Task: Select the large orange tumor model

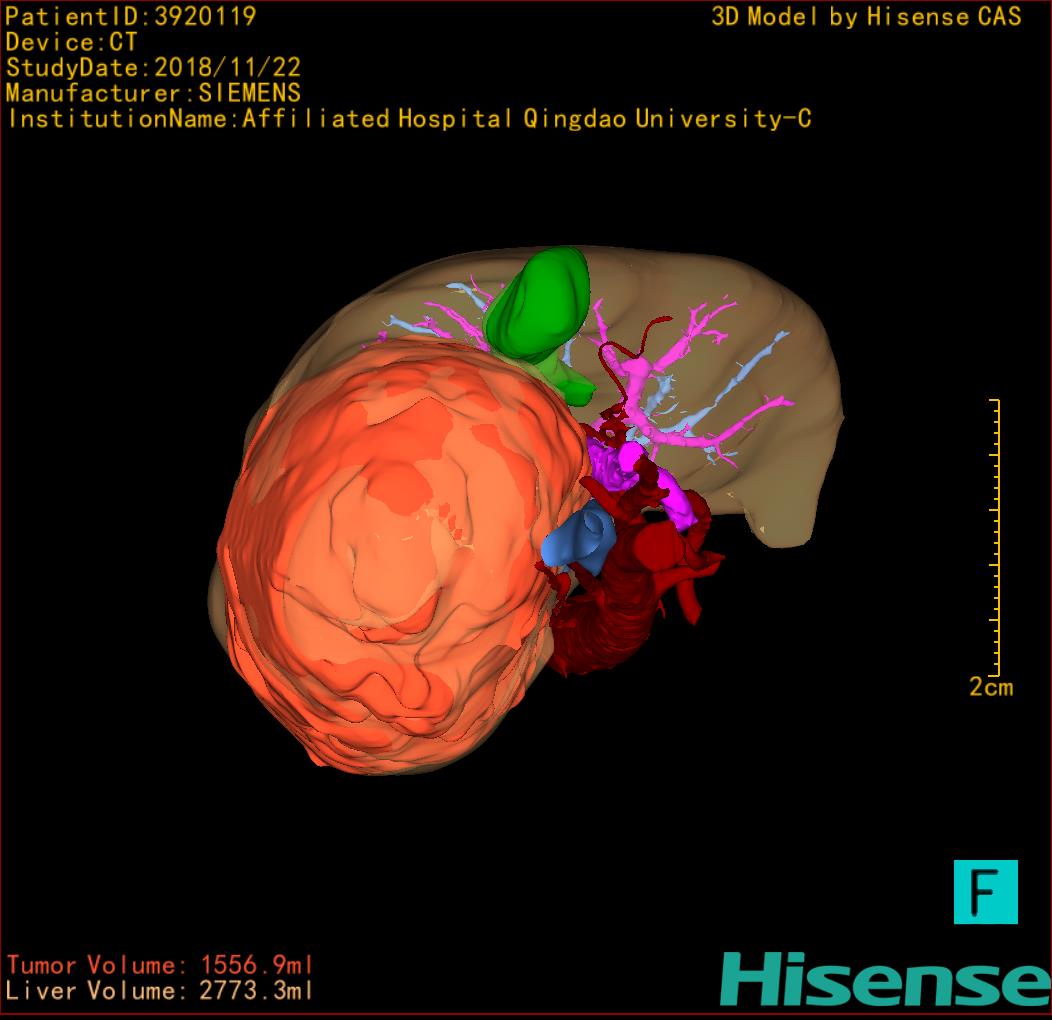Action: click(x=390, y=560)
